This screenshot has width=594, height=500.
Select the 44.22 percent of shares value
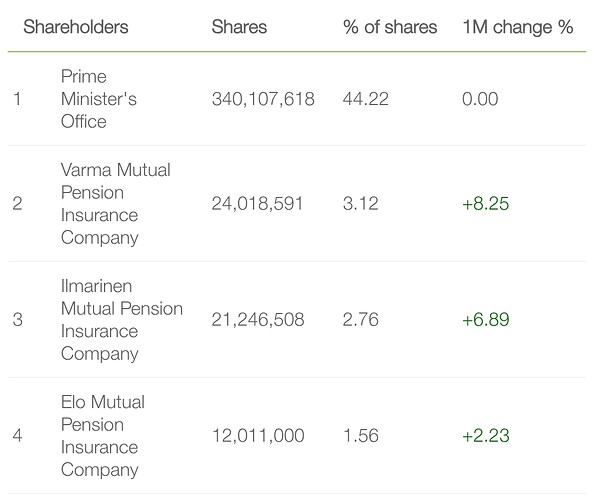(x=366, y=99)
